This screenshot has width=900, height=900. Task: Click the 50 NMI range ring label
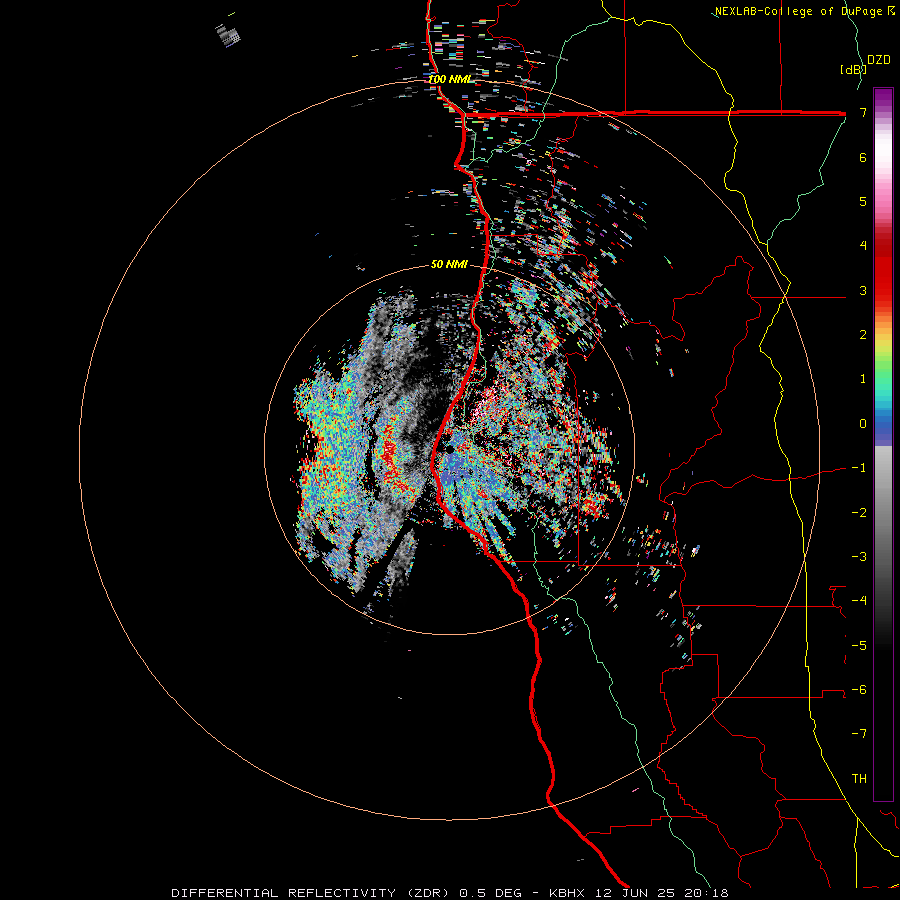point(449,264)
